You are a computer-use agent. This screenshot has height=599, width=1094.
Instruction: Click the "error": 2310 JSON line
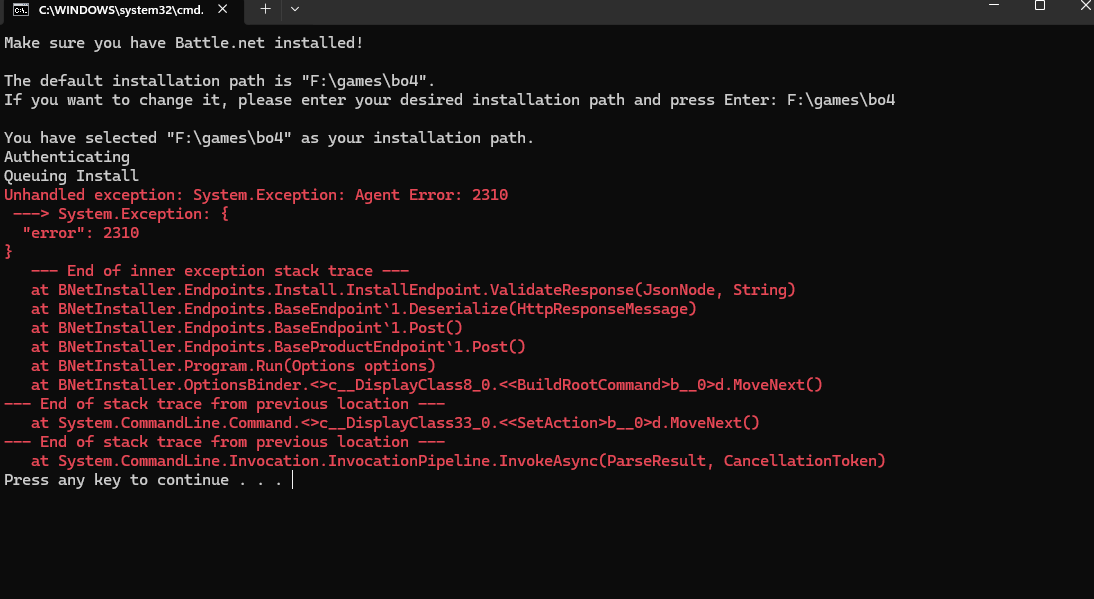click(80, 233)
